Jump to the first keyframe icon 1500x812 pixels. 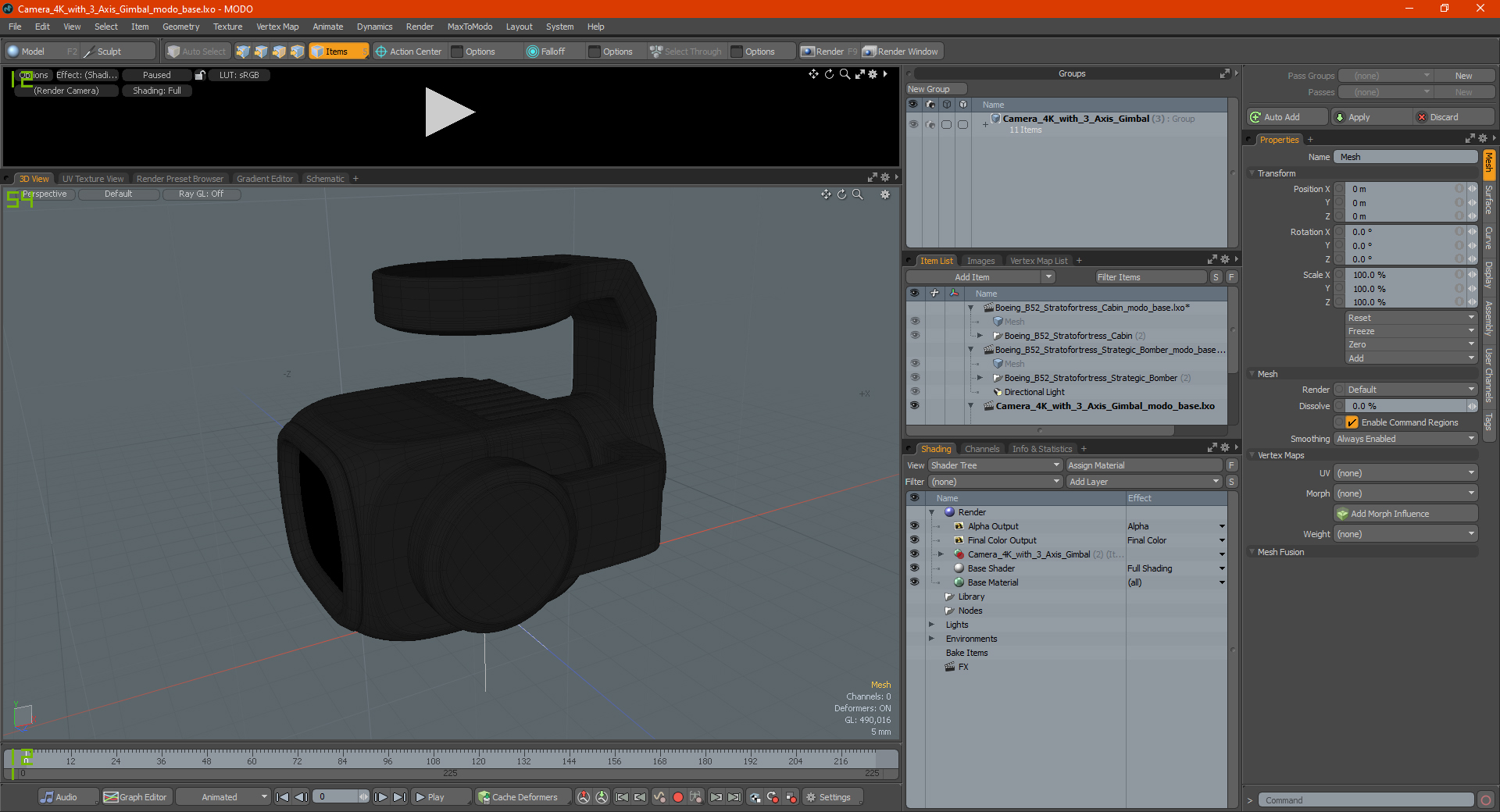622,797
